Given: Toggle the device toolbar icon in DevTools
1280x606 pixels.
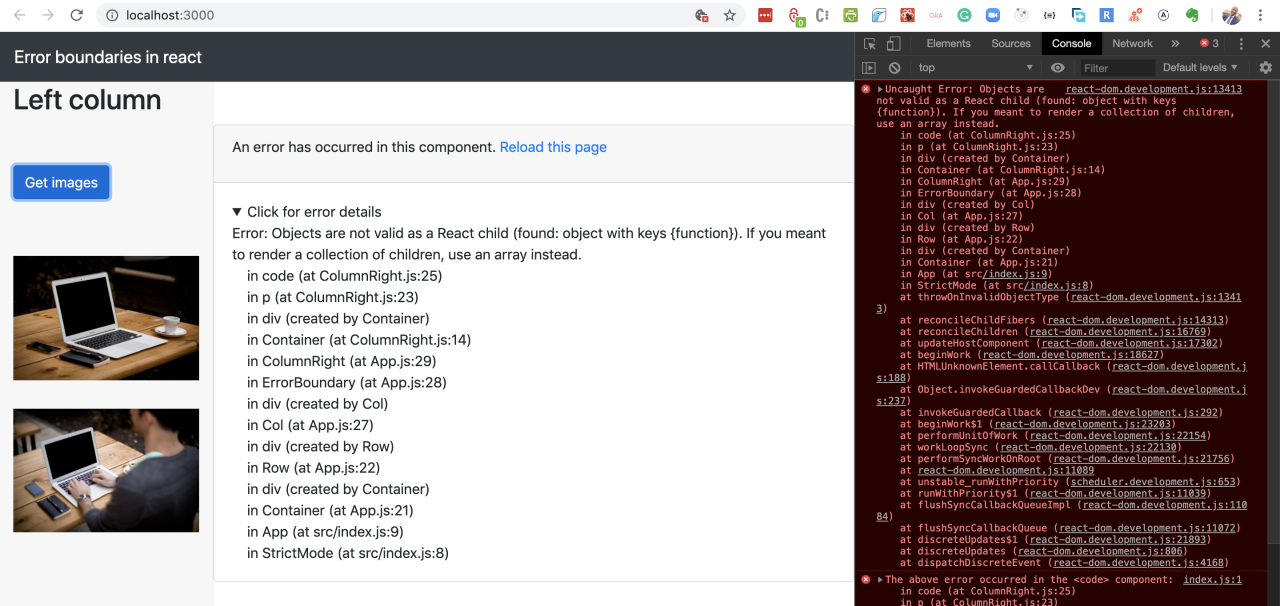Looking at the screenshot, I should 893,44.
